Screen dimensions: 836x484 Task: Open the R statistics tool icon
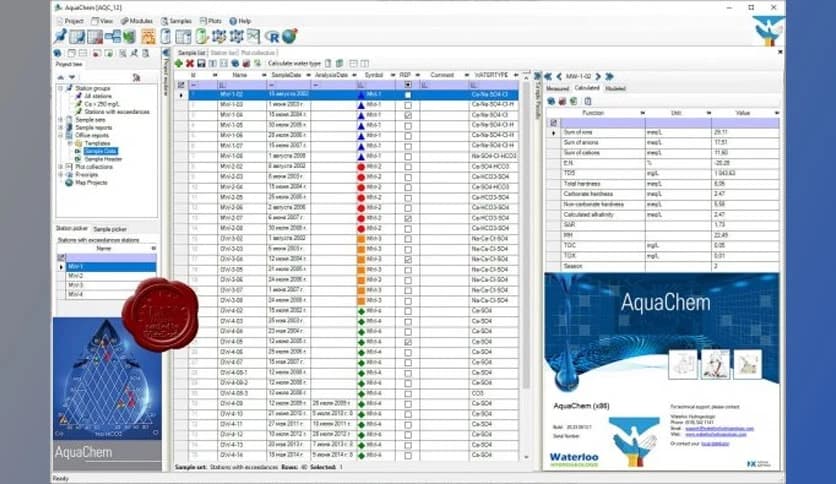(x=272, y=37)
